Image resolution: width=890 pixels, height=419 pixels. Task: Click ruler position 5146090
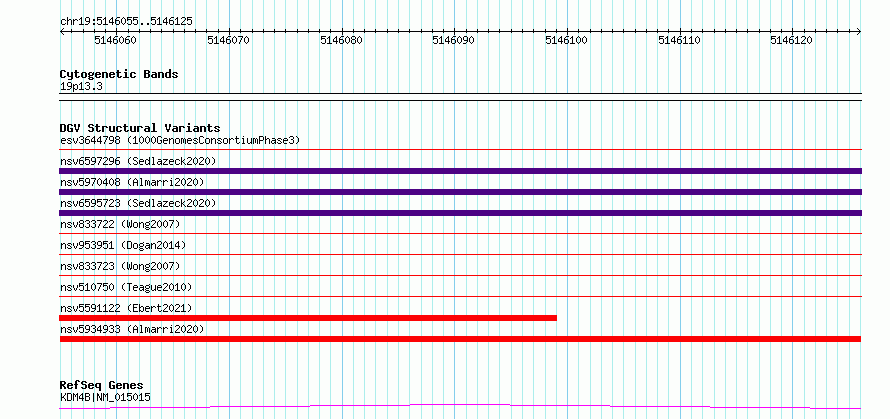tap(454, 40)
